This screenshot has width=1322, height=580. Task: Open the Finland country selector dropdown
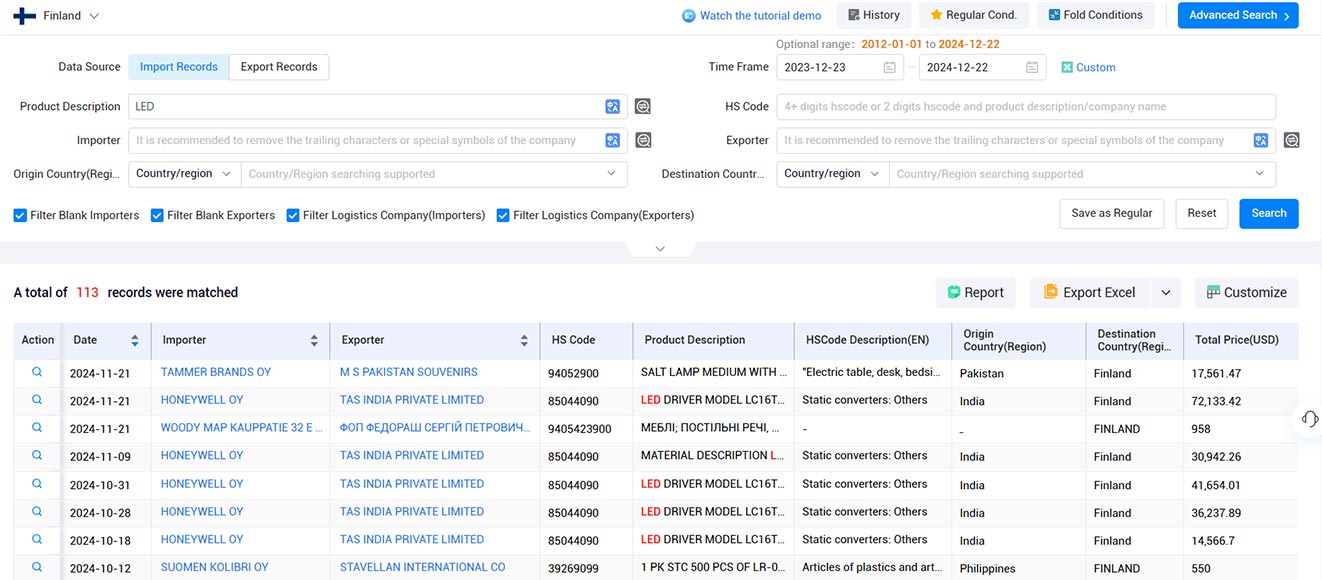[57, 16]
